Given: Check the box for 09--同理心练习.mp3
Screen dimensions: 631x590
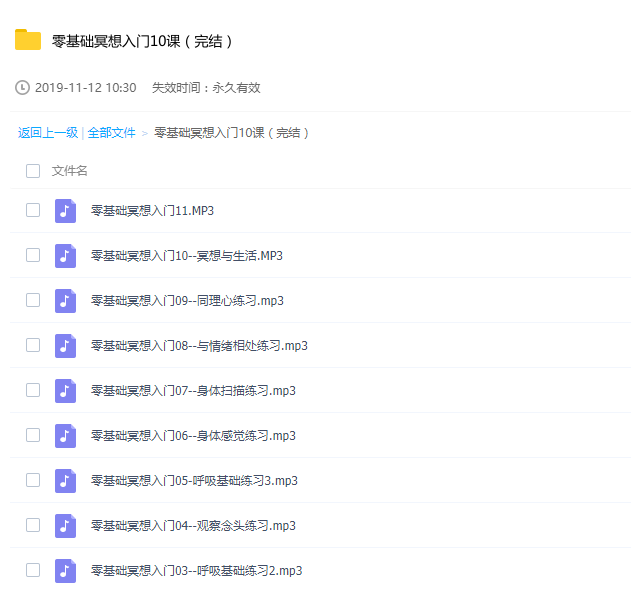Looking at the screenshot, I should (x=33, y=300).
